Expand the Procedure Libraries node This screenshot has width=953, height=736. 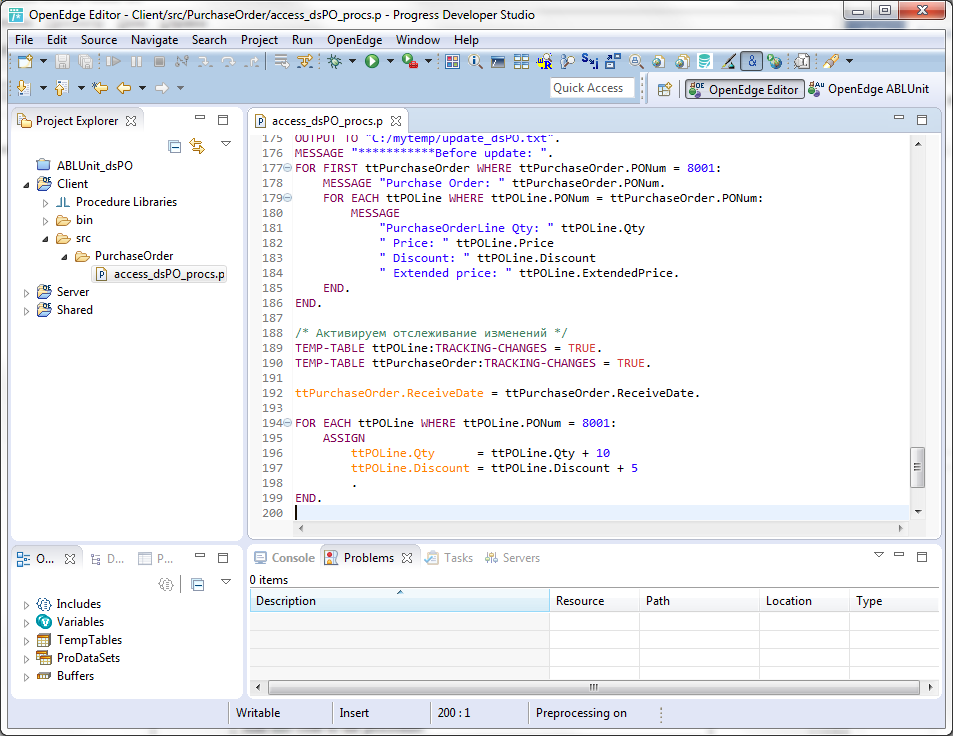click(46, 202)
